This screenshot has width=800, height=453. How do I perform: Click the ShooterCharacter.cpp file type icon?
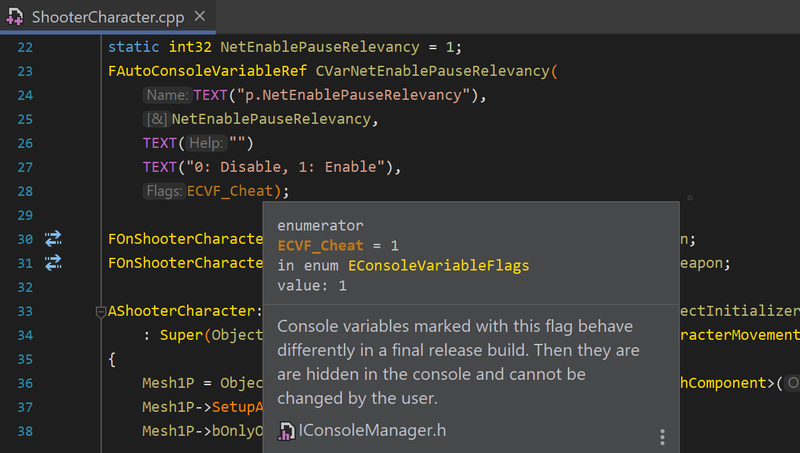[x=16, y=17]
